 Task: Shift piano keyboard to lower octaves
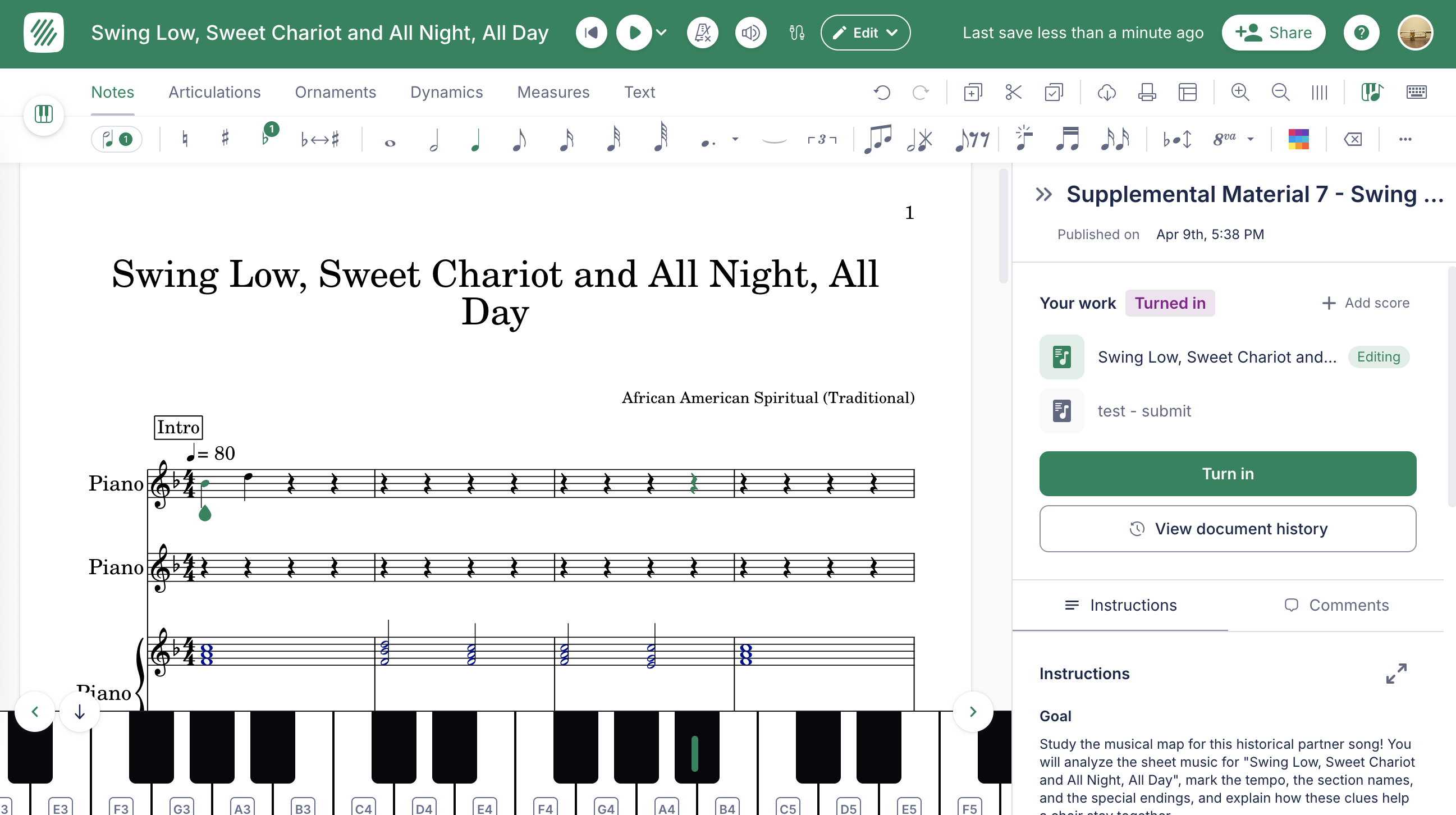35,712
